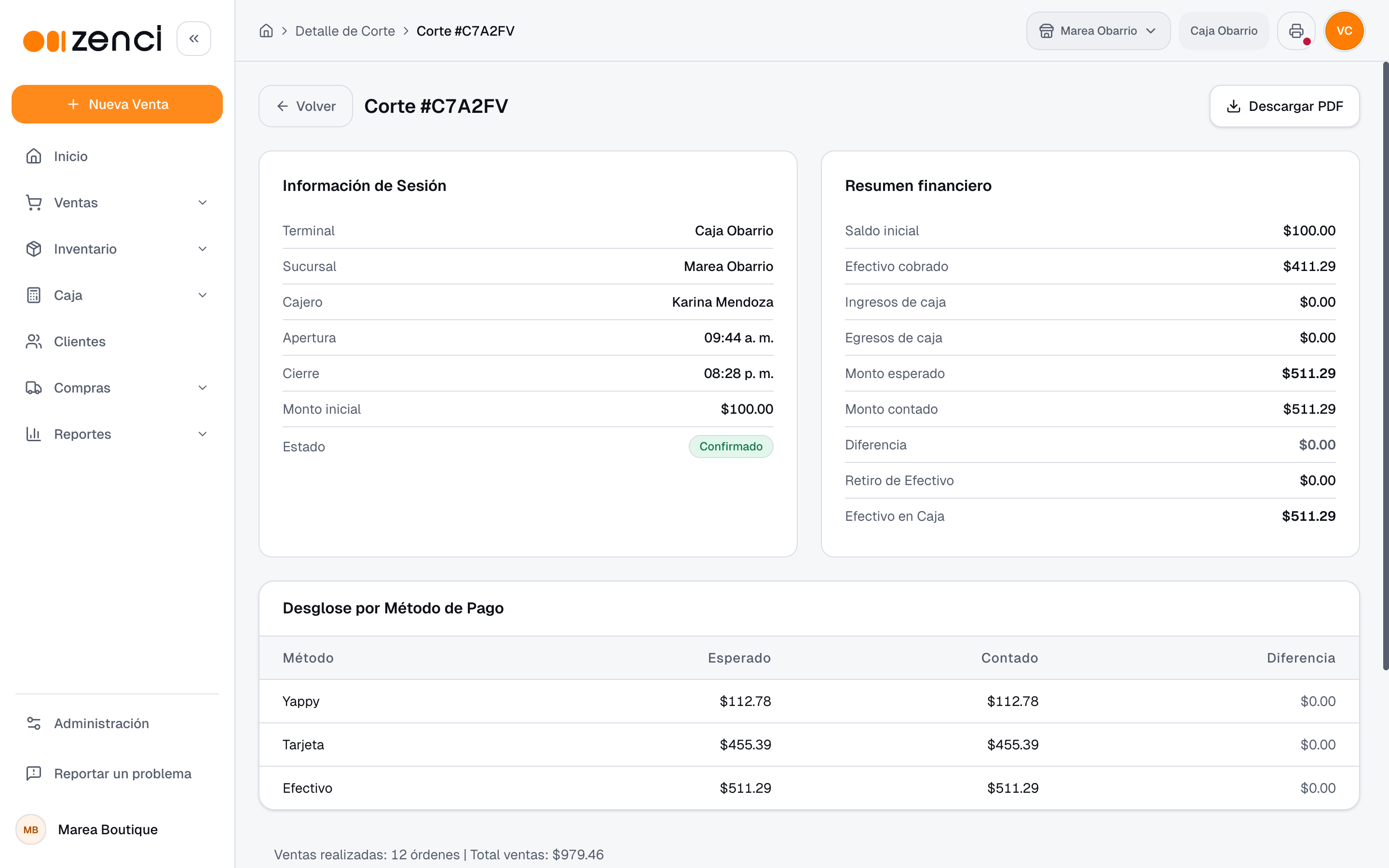Go to Detalle de Corte breadcrumb
Screen dimensions: 1389x868
tap(345, 31)
